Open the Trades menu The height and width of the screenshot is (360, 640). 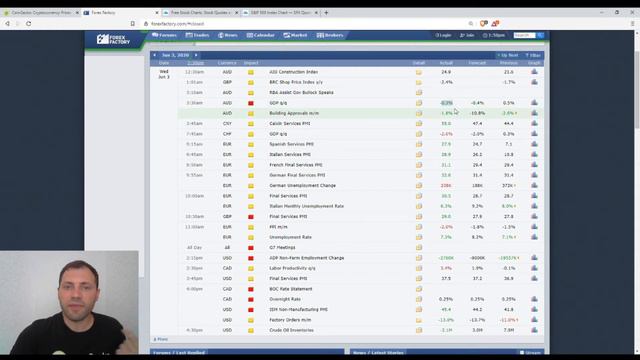[x=198, y=36]
